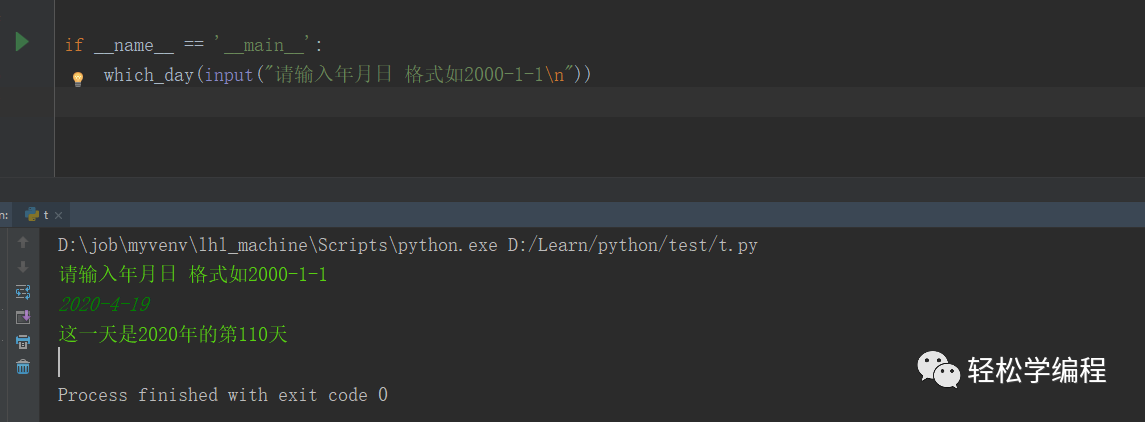
Task: Close the 't' run tab
Action: tap(58, 215)
